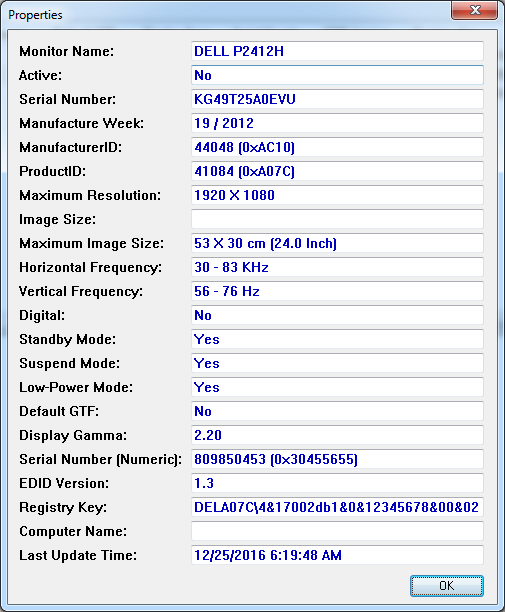Click the Manufacture Week field 19 / 2012
The height and width of the screenshot is (612, 505).
(337, 123)
